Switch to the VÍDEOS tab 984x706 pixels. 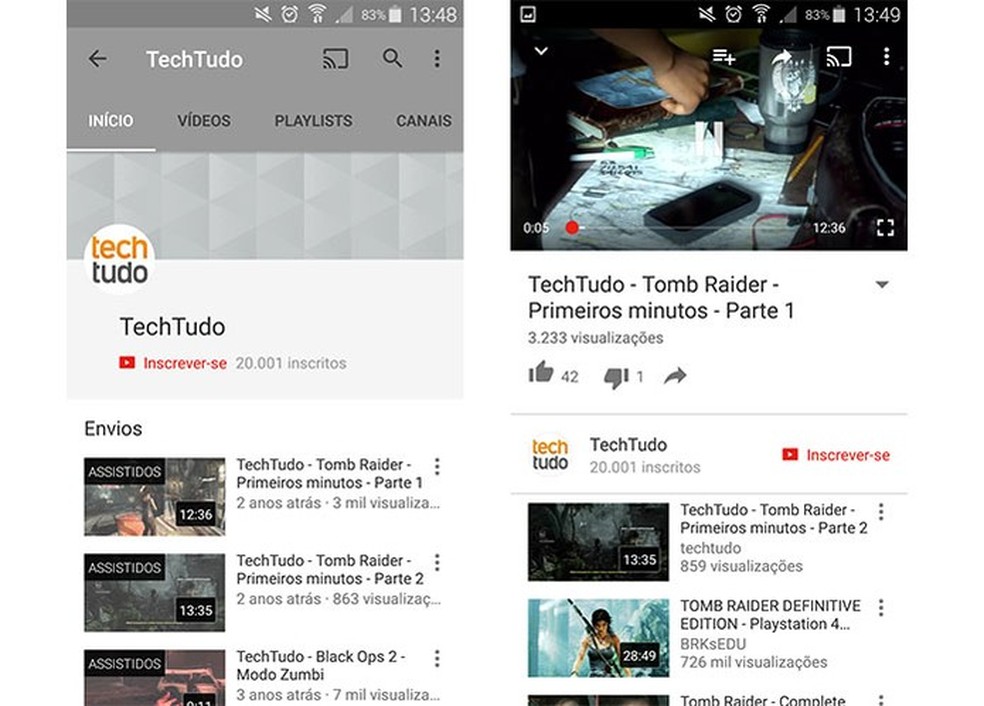(x=204, y=120)
